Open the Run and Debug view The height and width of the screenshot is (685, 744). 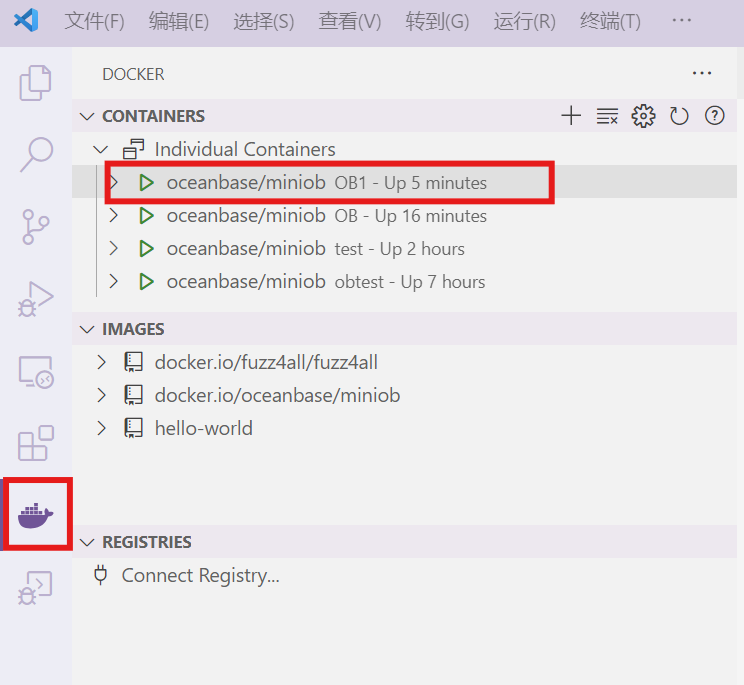[x=36, y=299]
